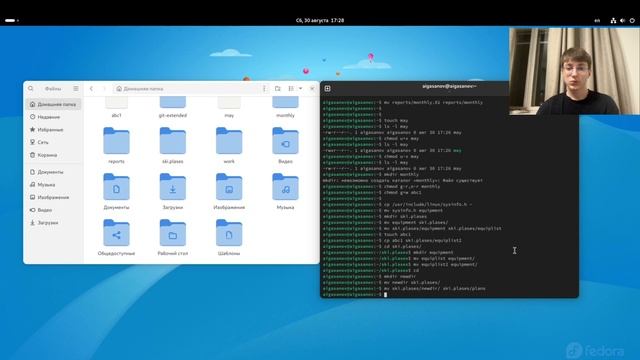Screen dimensions: 640x360
Task: Click the may file label
Action: [229, 116]
